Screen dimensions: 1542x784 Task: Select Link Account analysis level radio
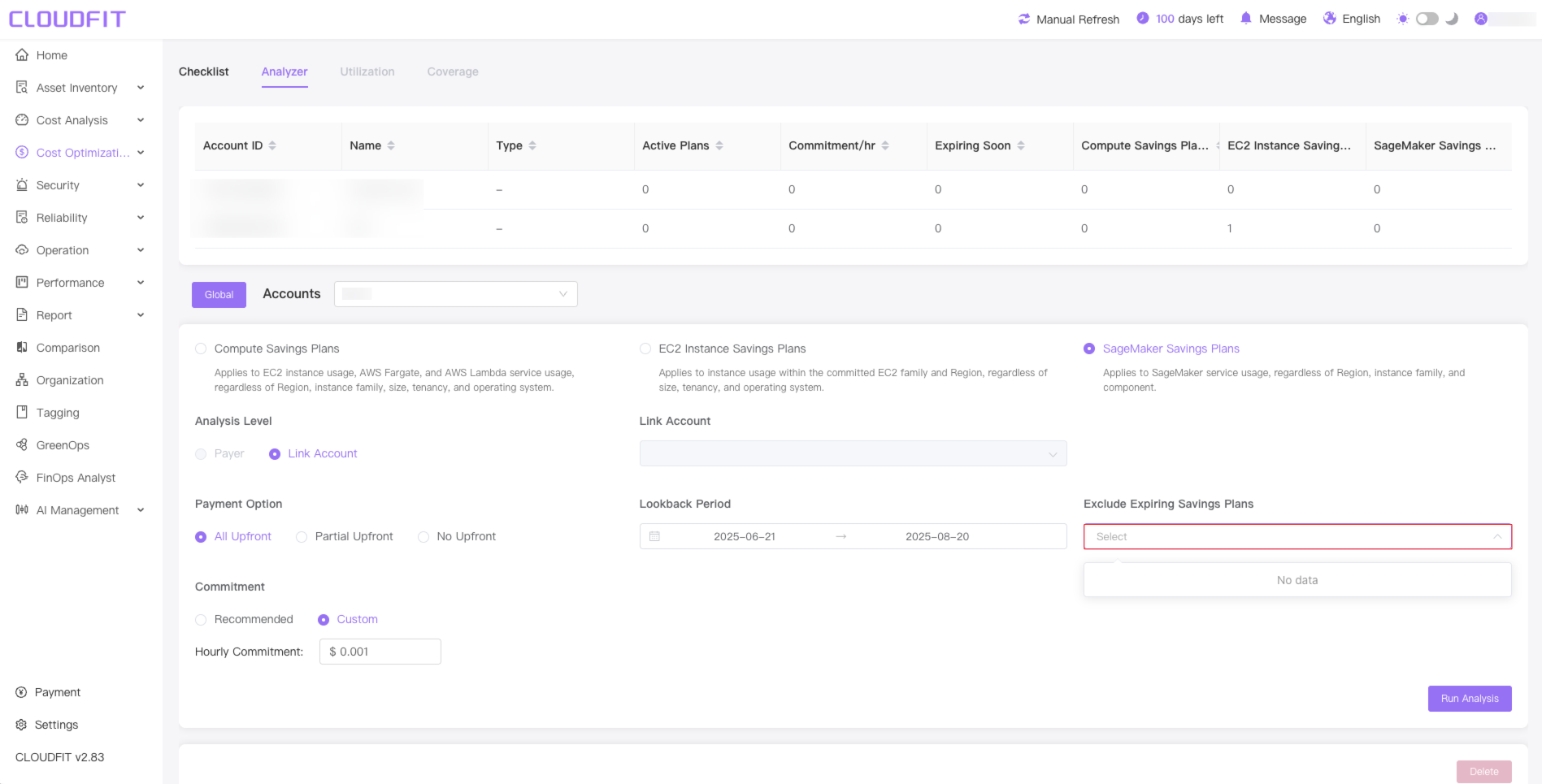275,454
